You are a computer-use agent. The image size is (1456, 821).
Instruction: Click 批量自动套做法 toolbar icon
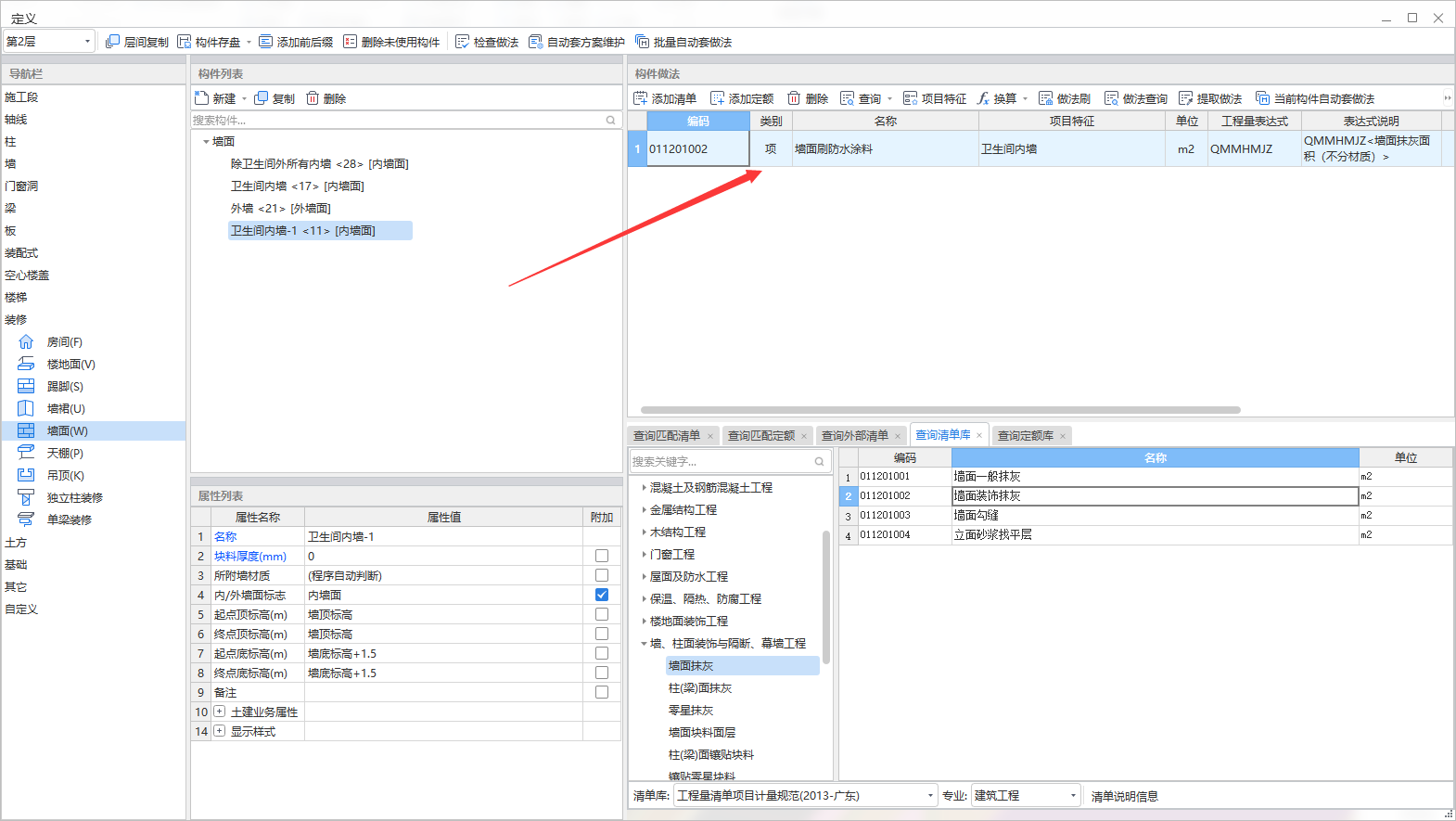click(683, 42)
